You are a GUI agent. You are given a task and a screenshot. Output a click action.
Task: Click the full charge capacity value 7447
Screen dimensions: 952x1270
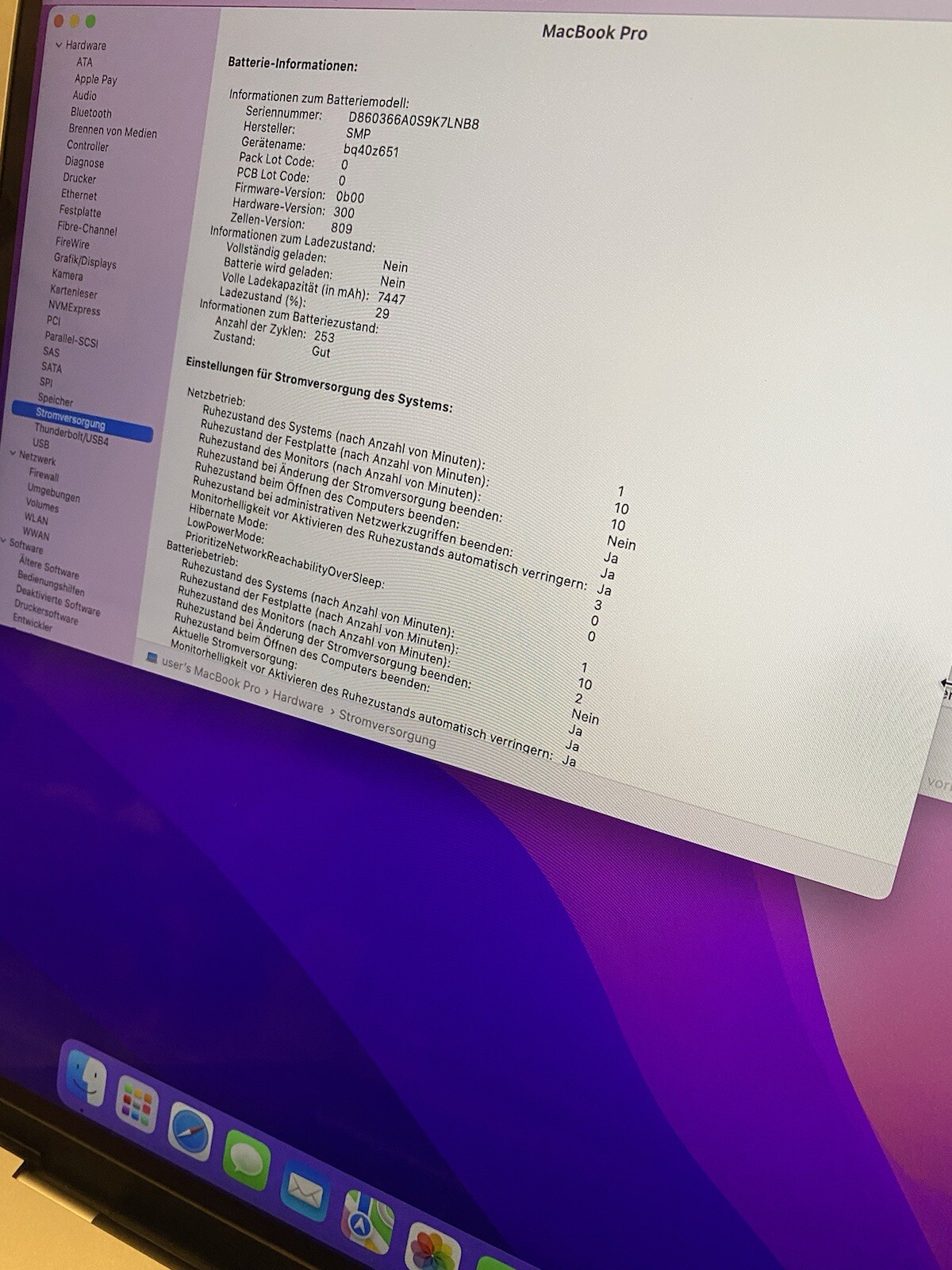tap(391, 298)
